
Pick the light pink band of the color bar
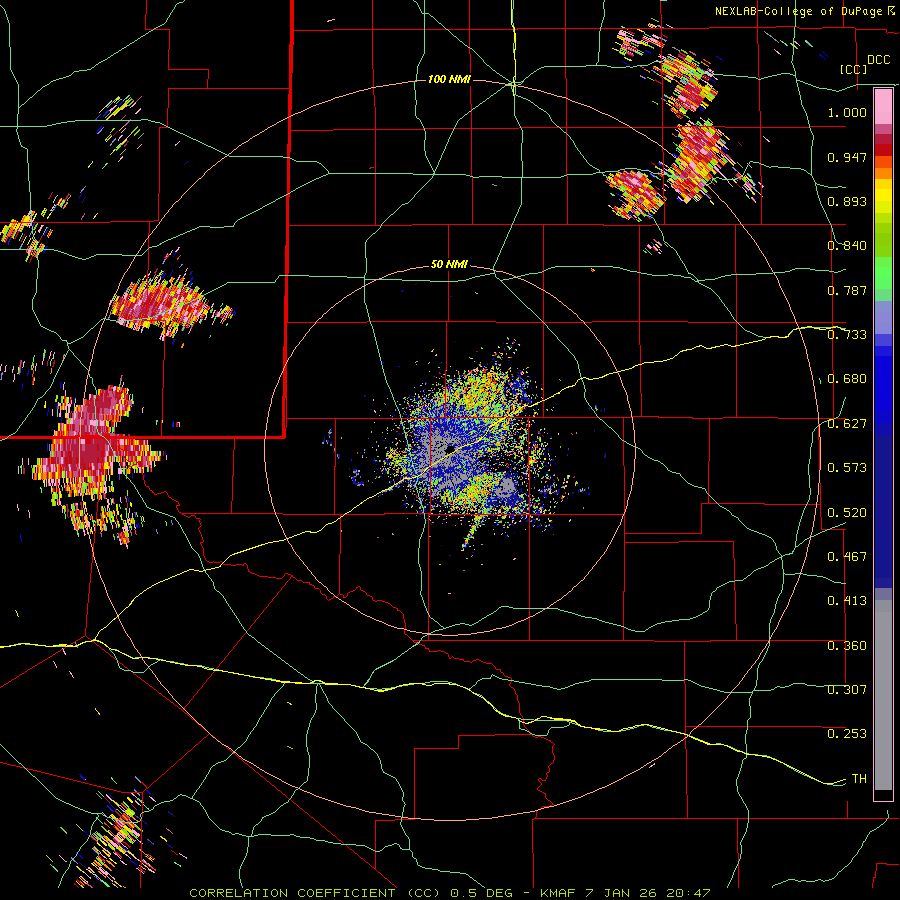(x=883, y=107)
